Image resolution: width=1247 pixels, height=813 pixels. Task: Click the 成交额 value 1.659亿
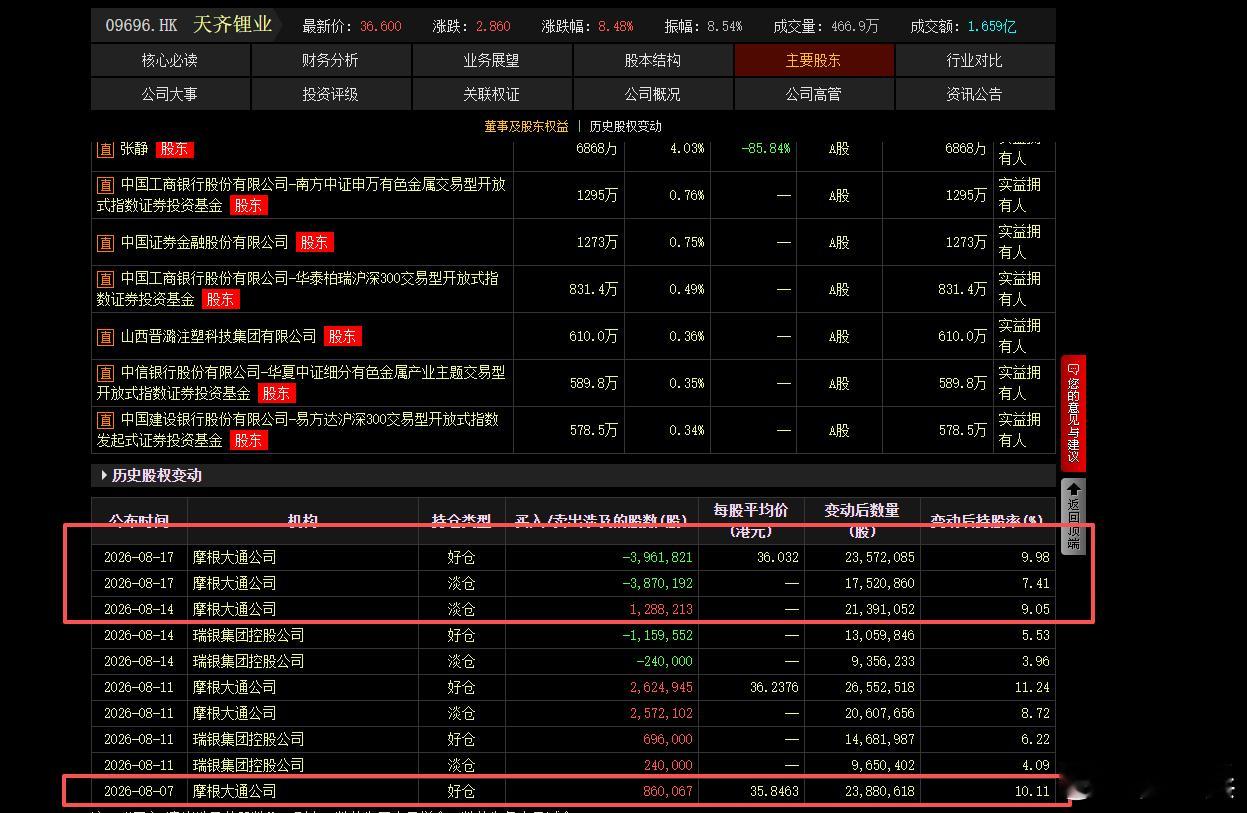pyautogui.click(x=992, y=27)
